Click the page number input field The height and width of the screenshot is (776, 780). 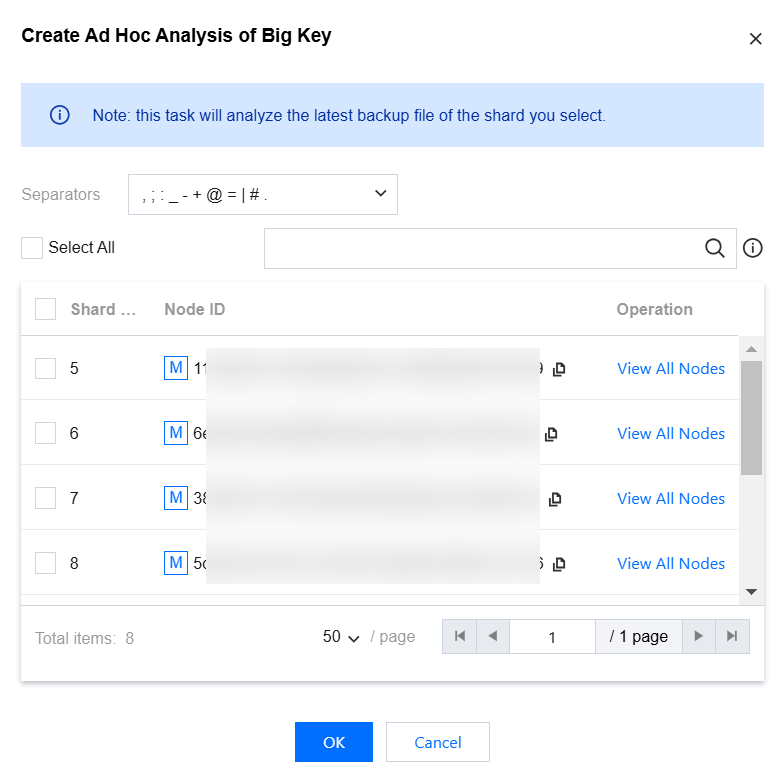tap(552, 637)
